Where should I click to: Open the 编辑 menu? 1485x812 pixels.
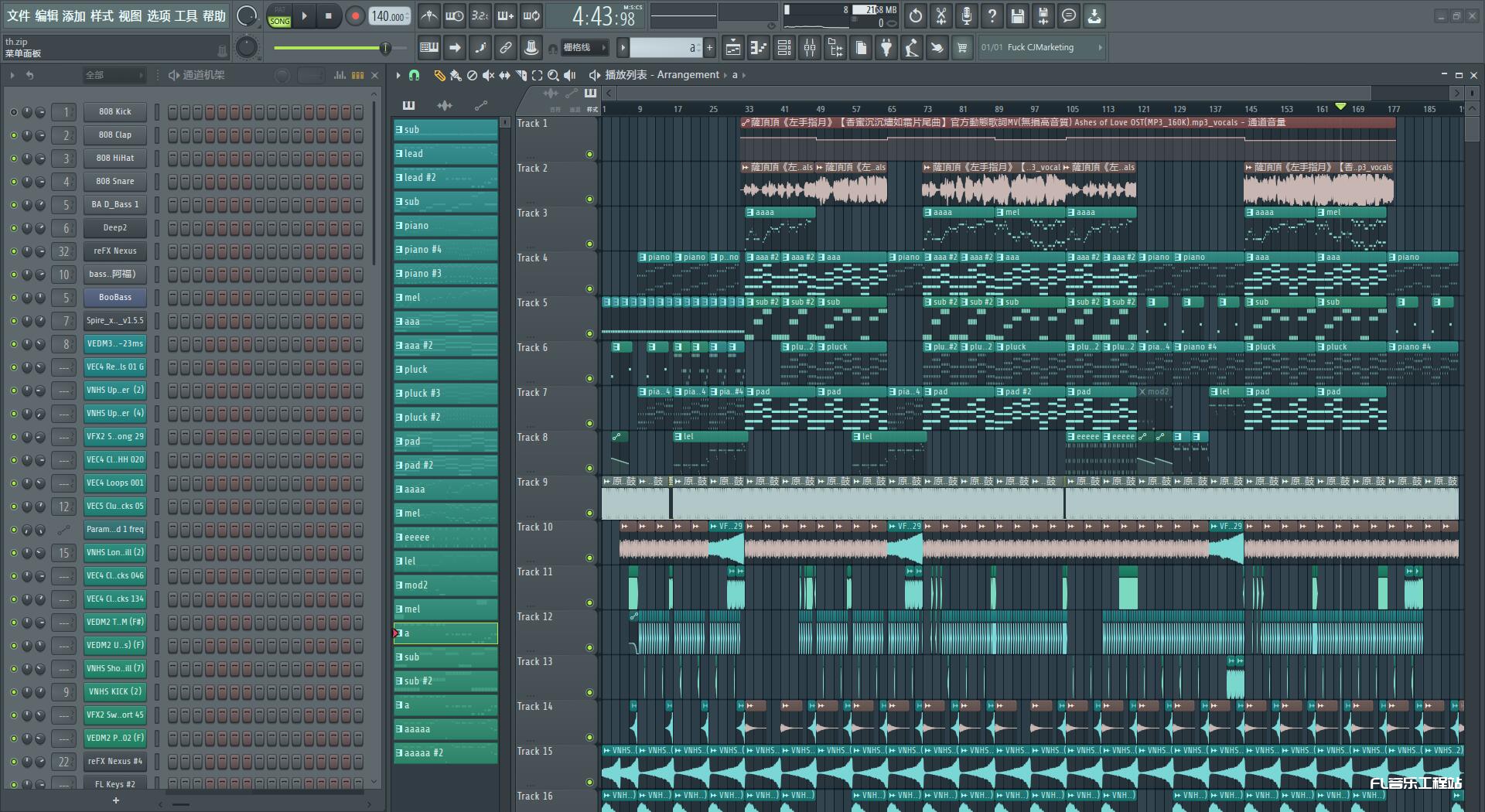[x=46, y=15]
